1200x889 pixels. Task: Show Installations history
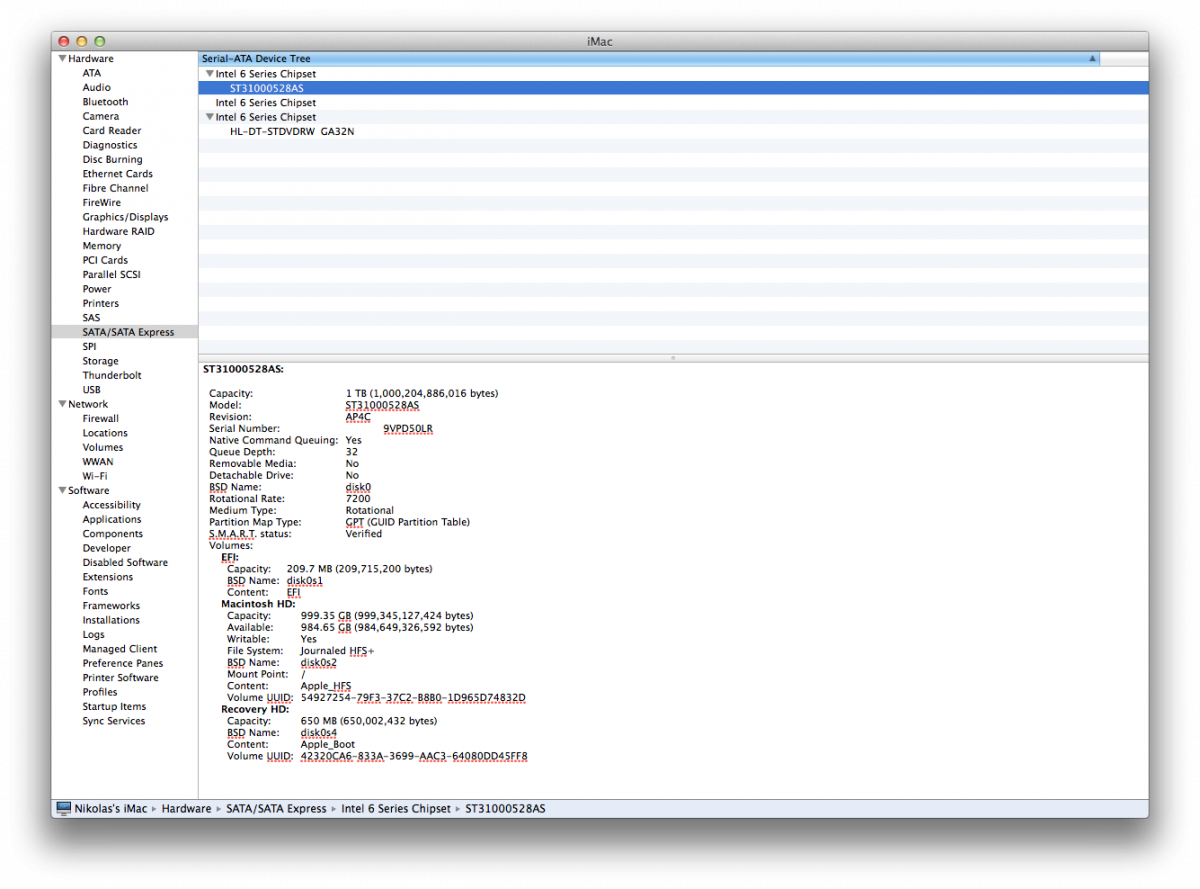(x=111, y=621)
